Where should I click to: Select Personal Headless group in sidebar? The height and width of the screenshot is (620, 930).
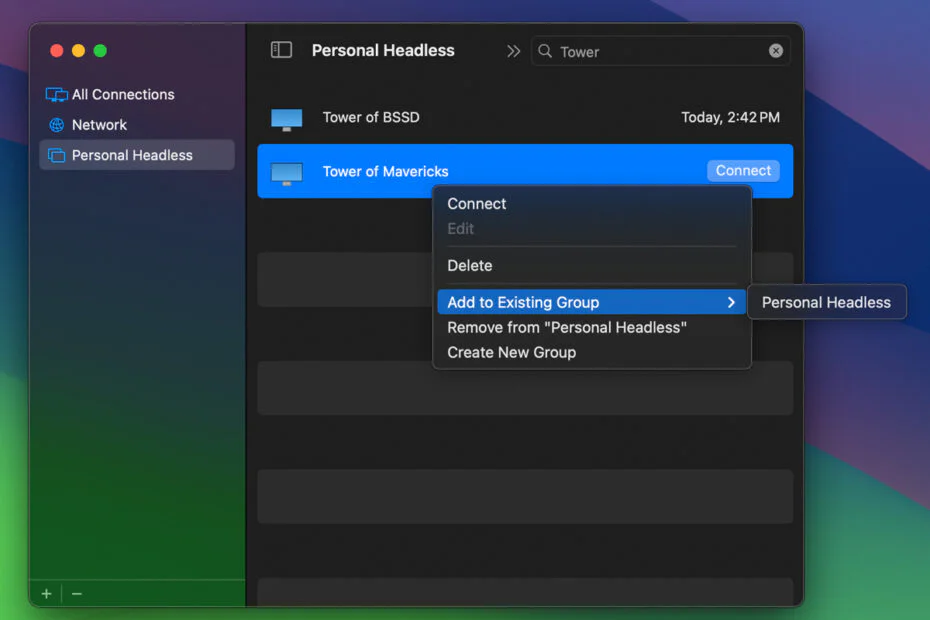point(137,155)
